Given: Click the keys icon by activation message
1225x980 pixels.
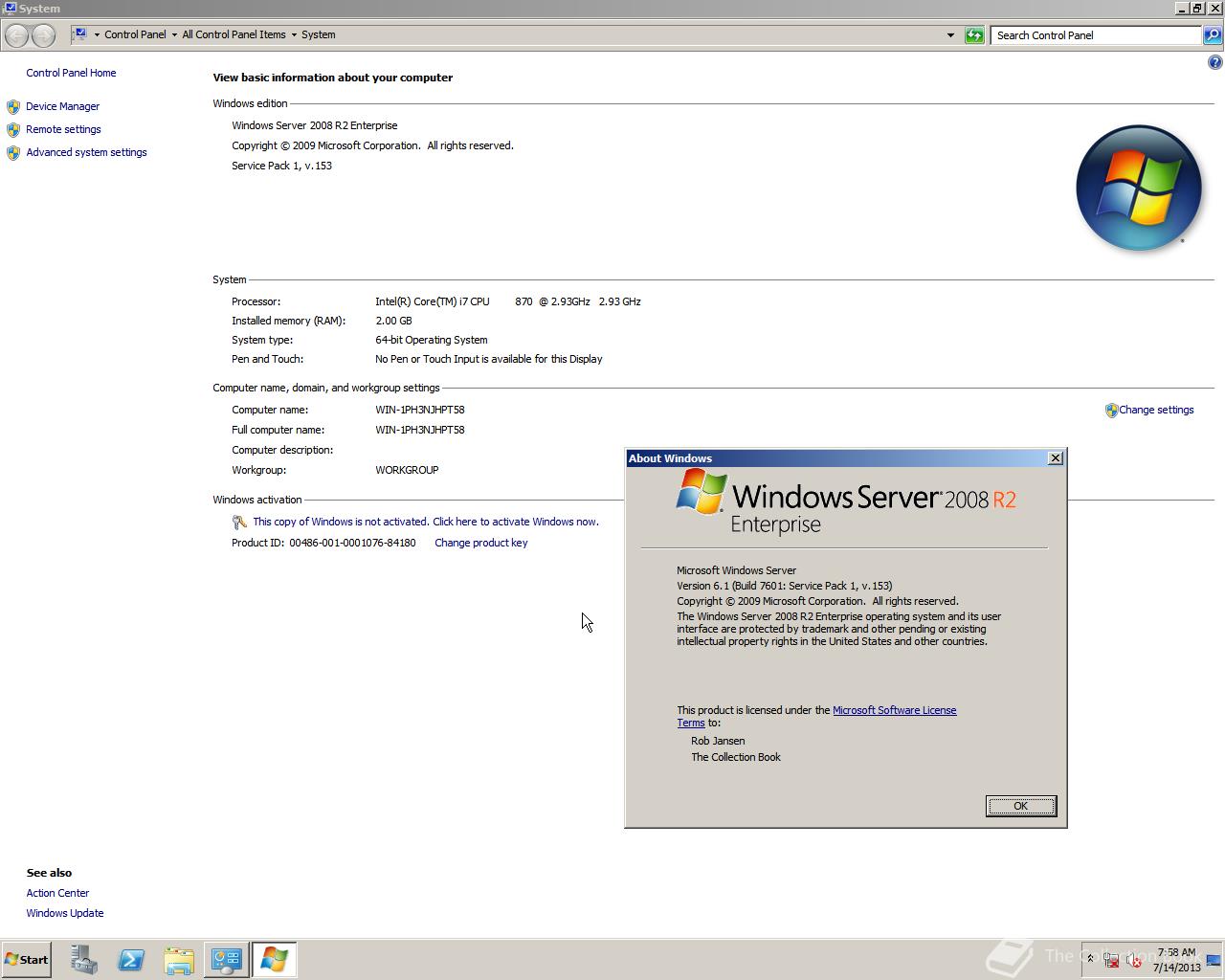Looking at the screenshot, I should 239,523.
